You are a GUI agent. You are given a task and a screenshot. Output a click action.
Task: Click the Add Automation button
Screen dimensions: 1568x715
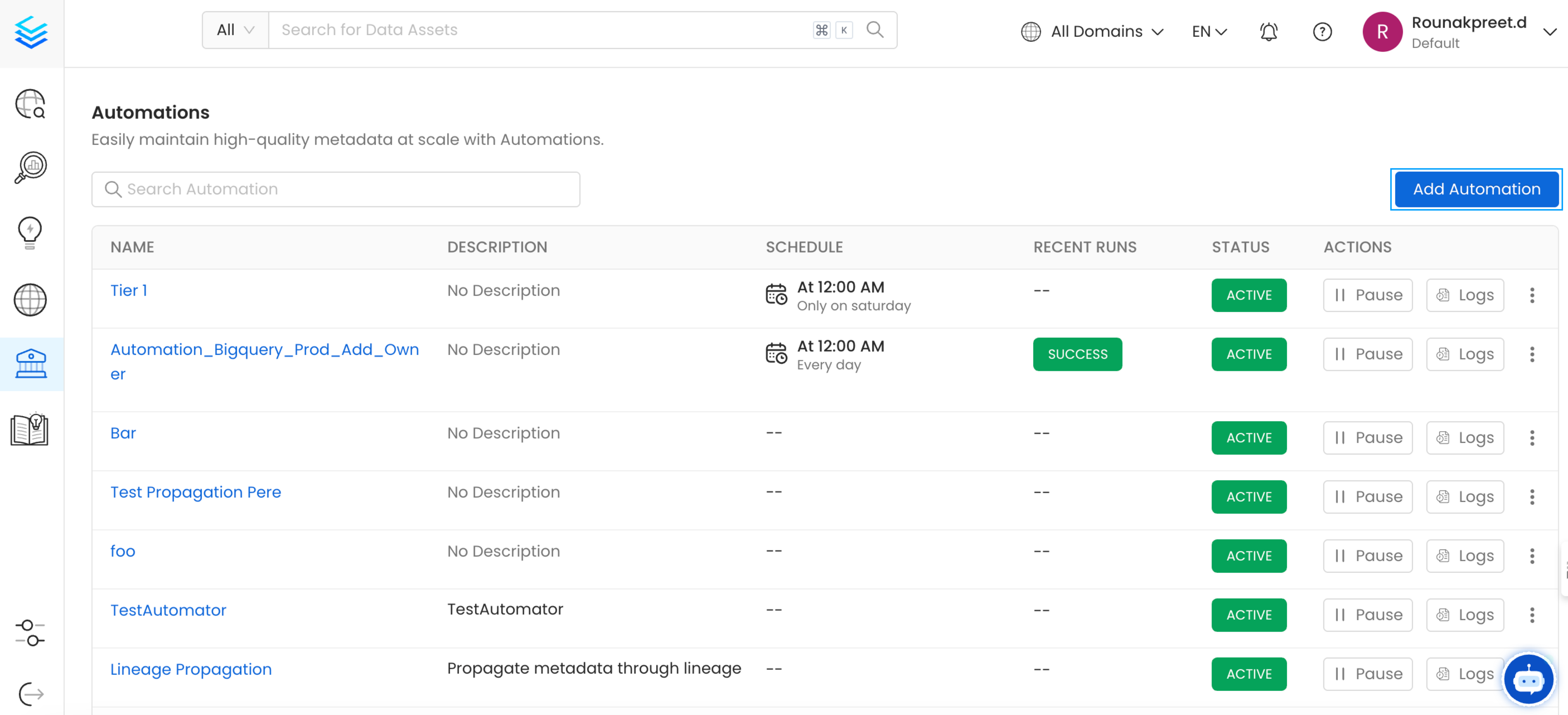[1476, 189]
